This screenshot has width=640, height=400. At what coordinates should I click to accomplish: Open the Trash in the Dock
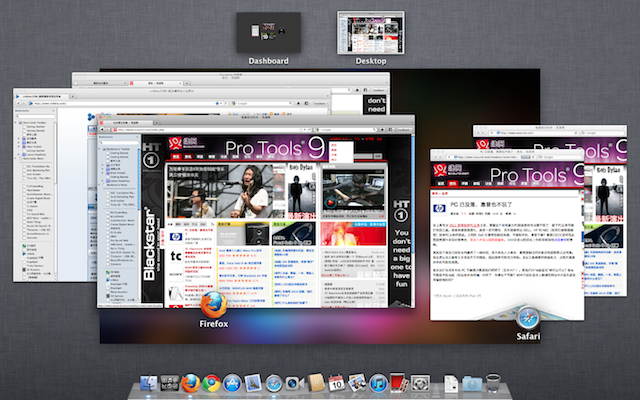(493, 383)
